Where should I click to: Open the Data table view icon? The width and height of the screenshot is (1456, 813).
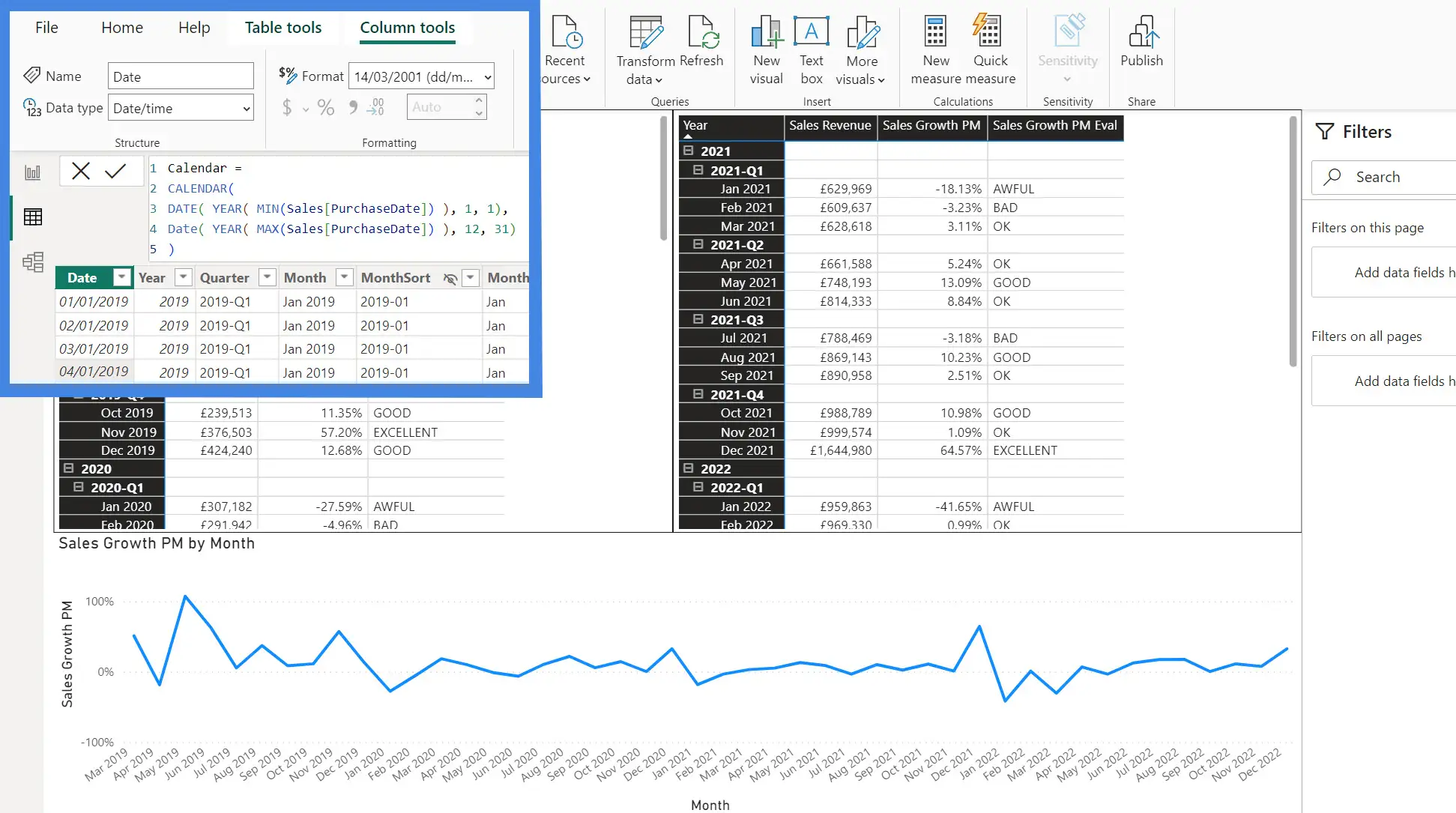(33, 217)
